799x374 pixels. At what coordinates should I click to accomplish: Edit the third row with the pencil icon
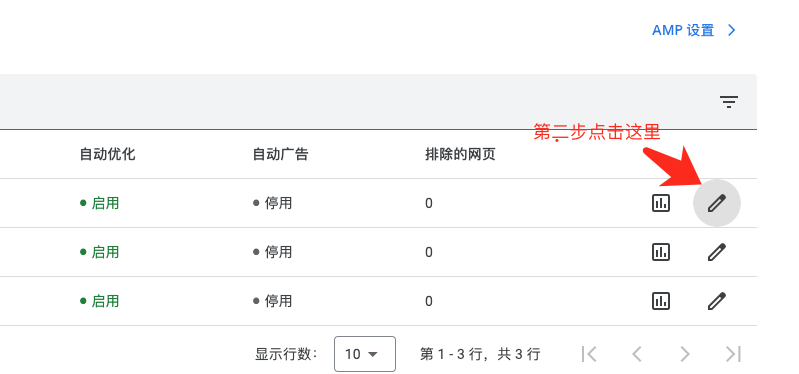(716, 301)
